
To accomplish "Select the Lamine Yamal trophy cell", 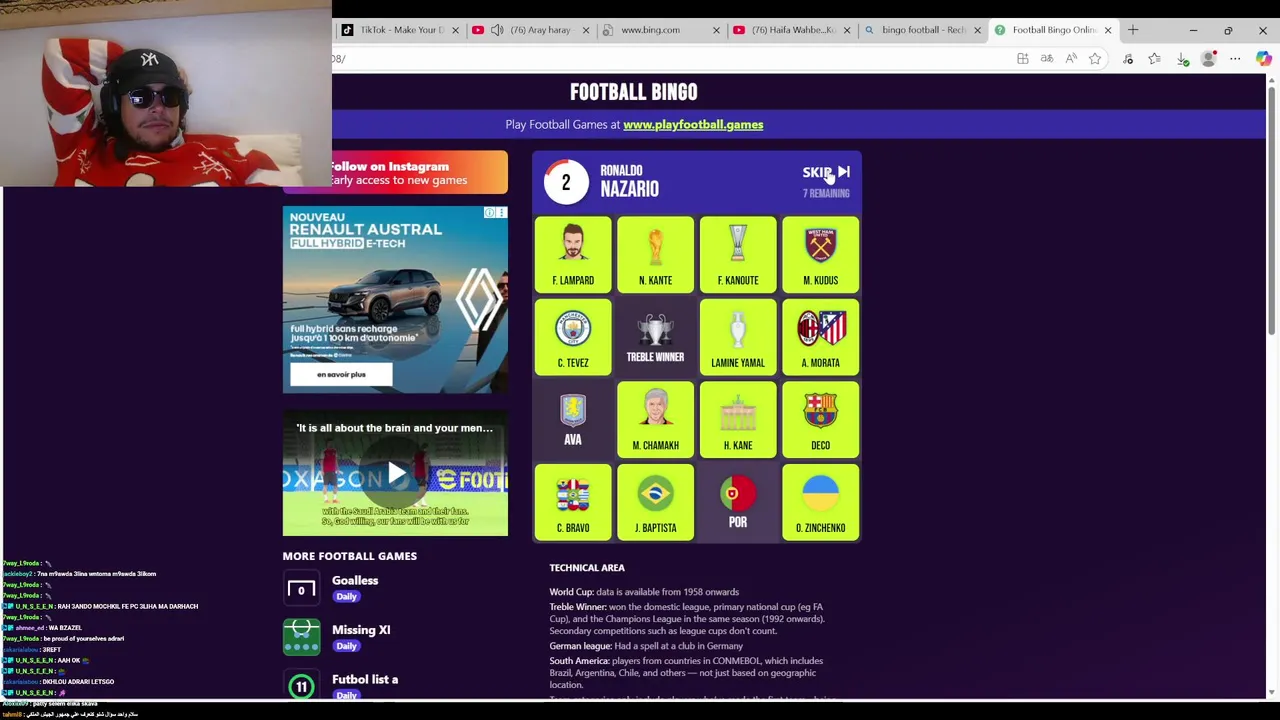I will point(738,338).
